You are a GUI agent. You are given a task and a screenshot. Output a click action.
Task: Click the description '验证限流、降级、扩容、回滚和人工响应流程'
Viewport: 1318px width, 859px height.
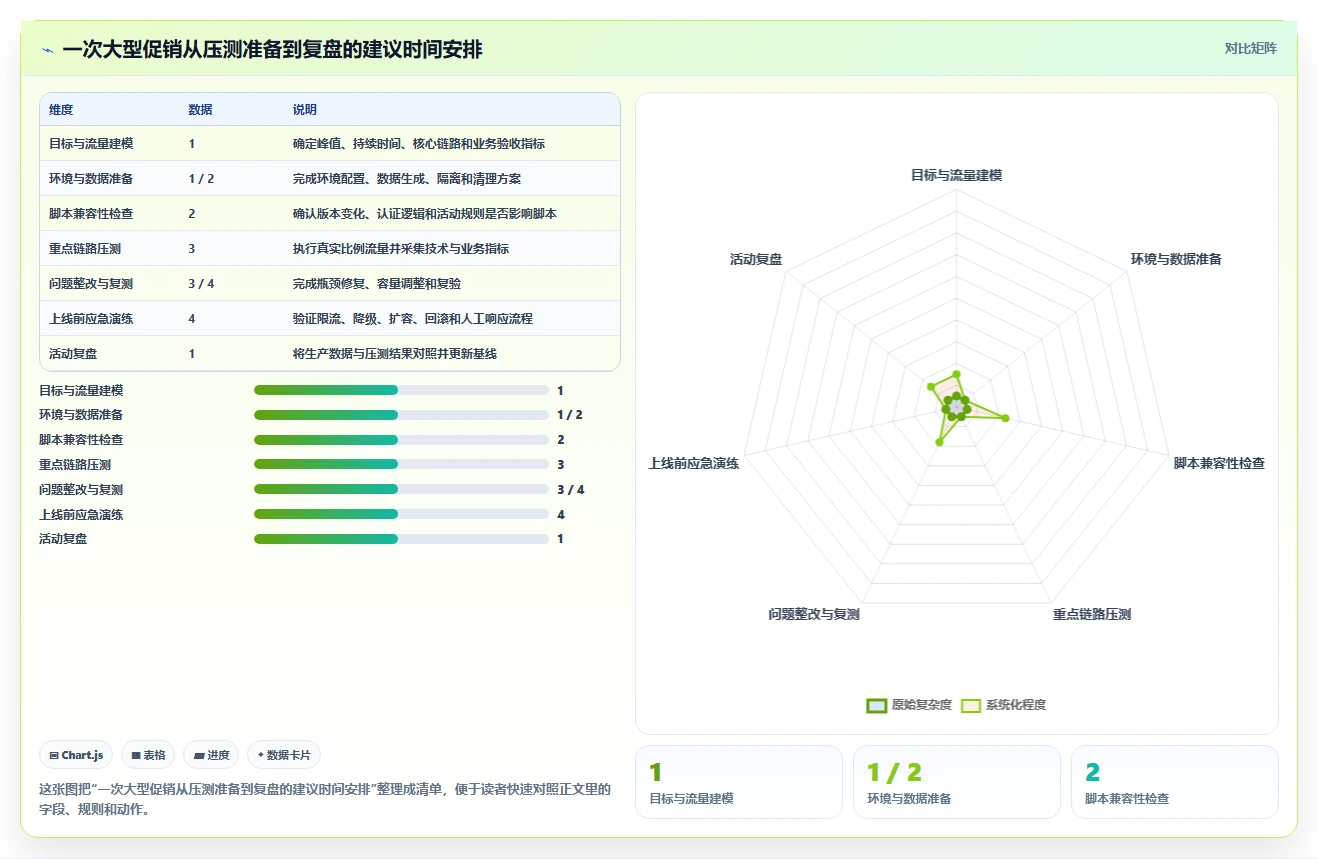coord(413,319)
